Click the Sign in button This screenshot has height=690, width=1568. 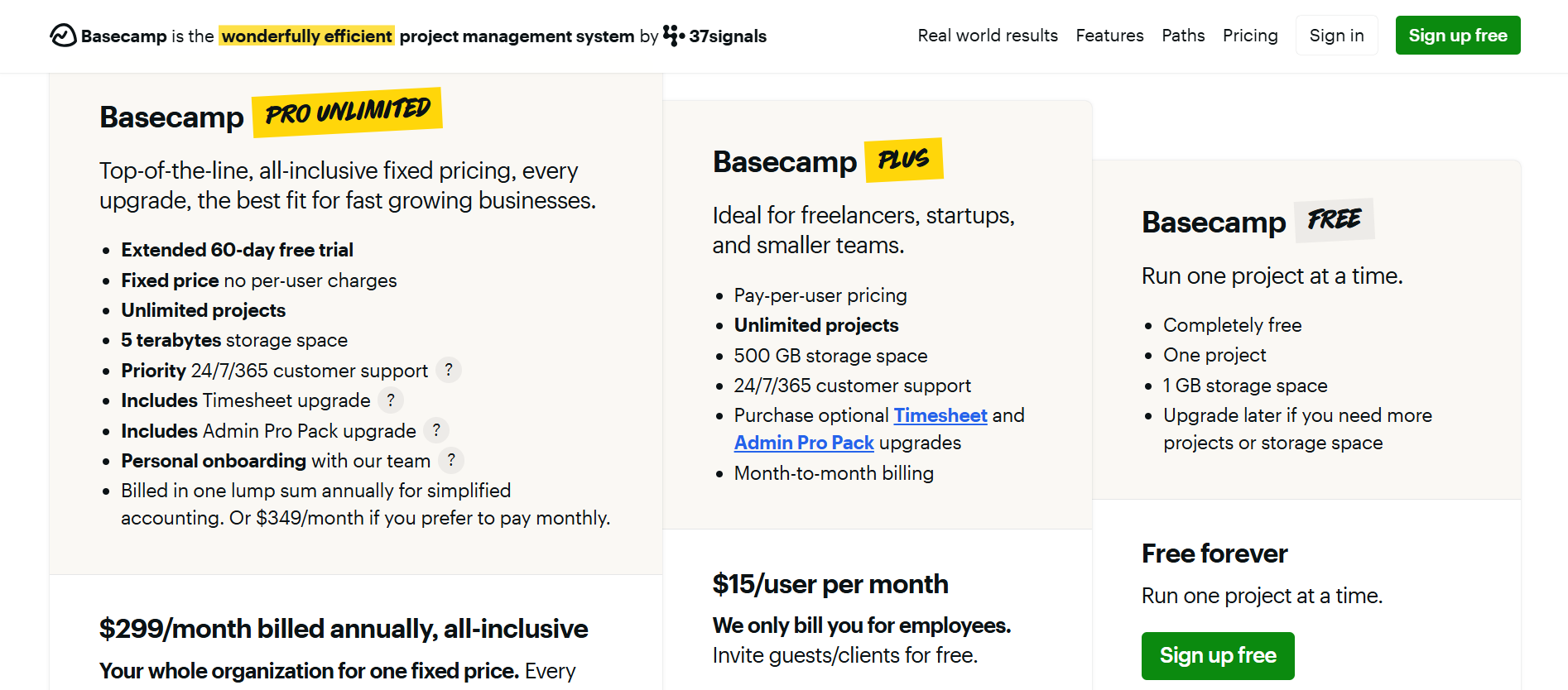pyautogui.click(x=1336, y=36)
